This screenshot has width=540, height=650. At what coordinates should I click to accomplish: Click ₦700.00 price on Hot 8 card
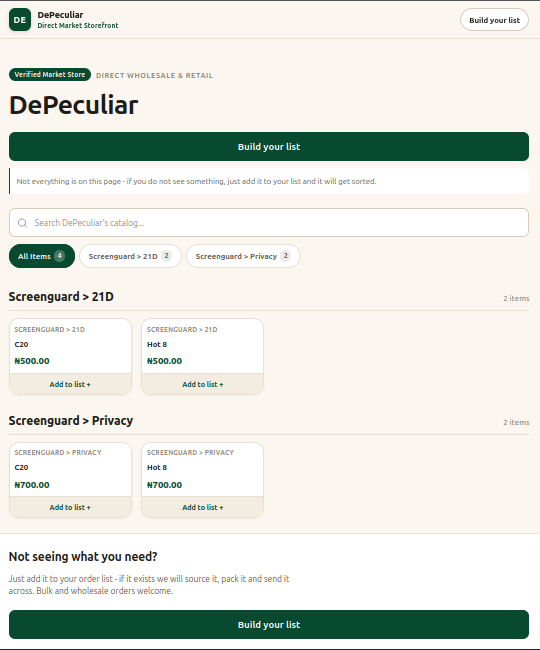click(165, 485)
